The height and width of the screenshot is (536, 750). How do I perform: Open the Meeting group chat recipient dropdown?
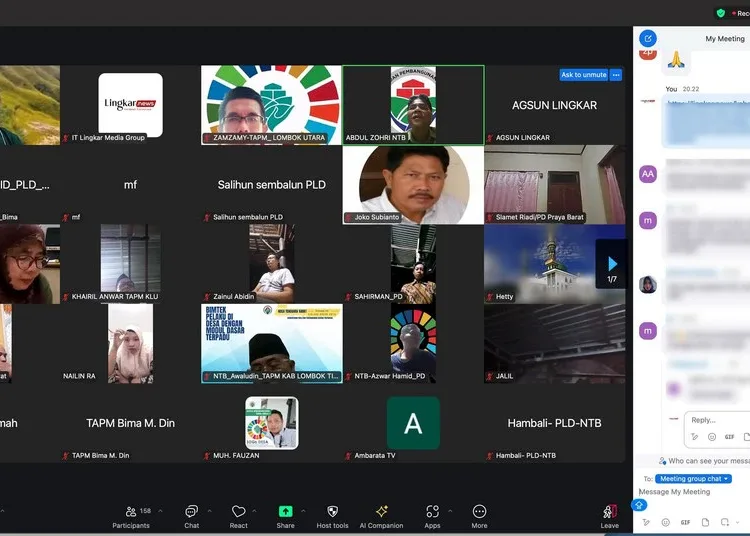point(693,479)
